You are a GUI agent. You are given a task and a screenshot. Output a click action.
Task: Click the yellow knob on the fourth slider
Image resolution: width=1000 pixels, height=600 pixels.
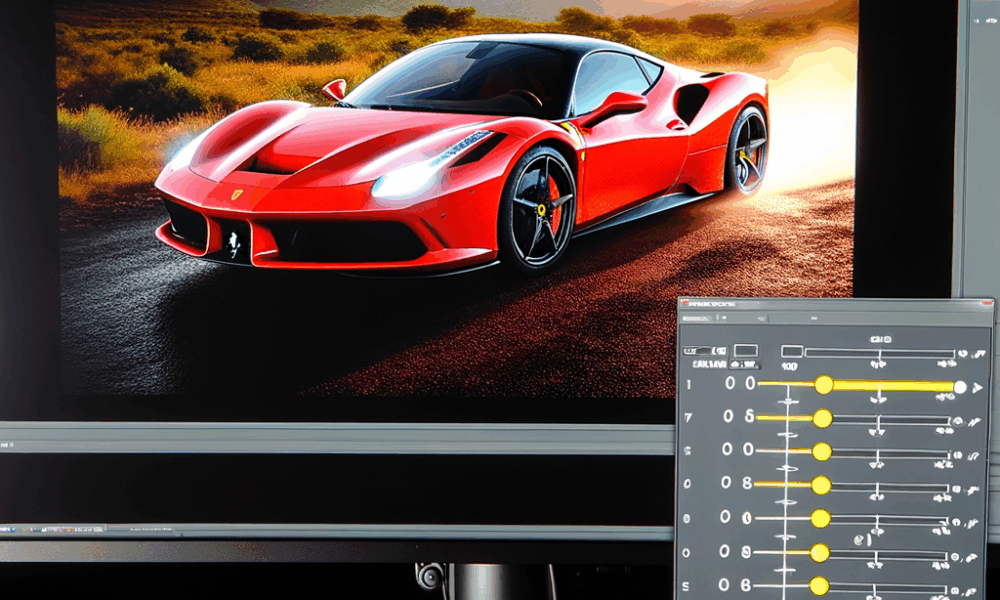pyautogui.click(x=821, y=485)
